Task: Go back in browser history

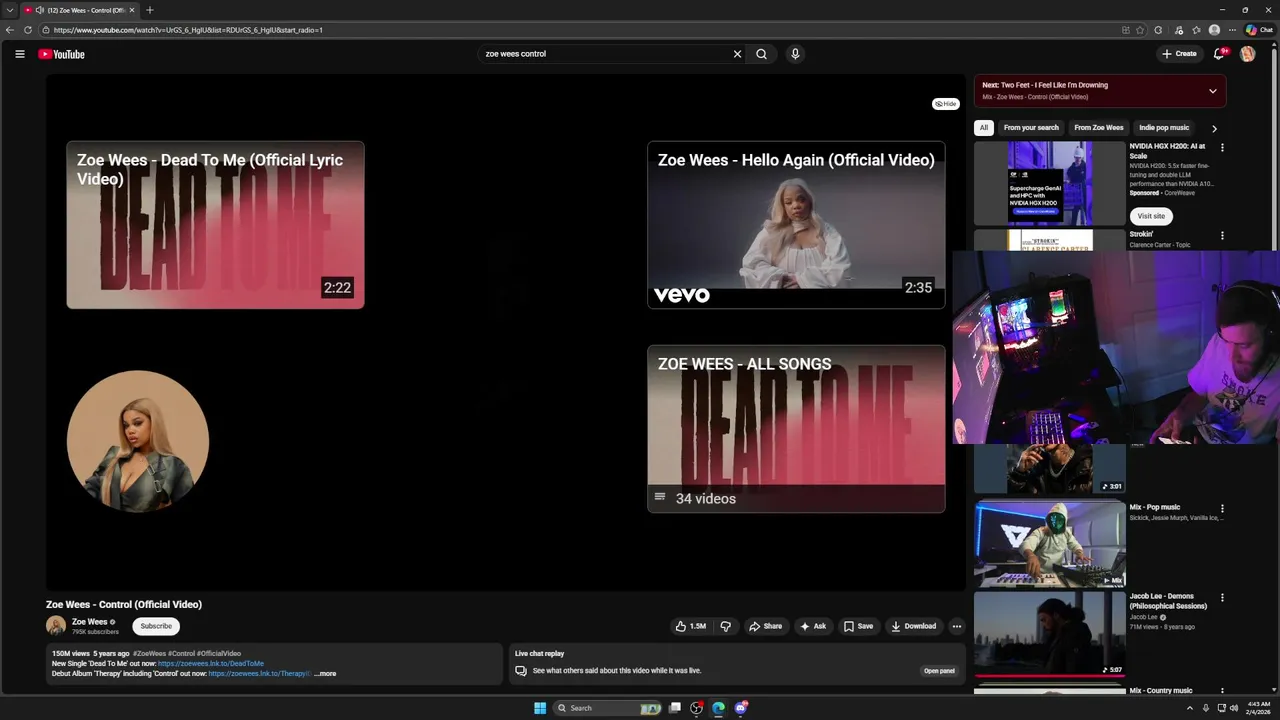Action: tap(10, 30)
